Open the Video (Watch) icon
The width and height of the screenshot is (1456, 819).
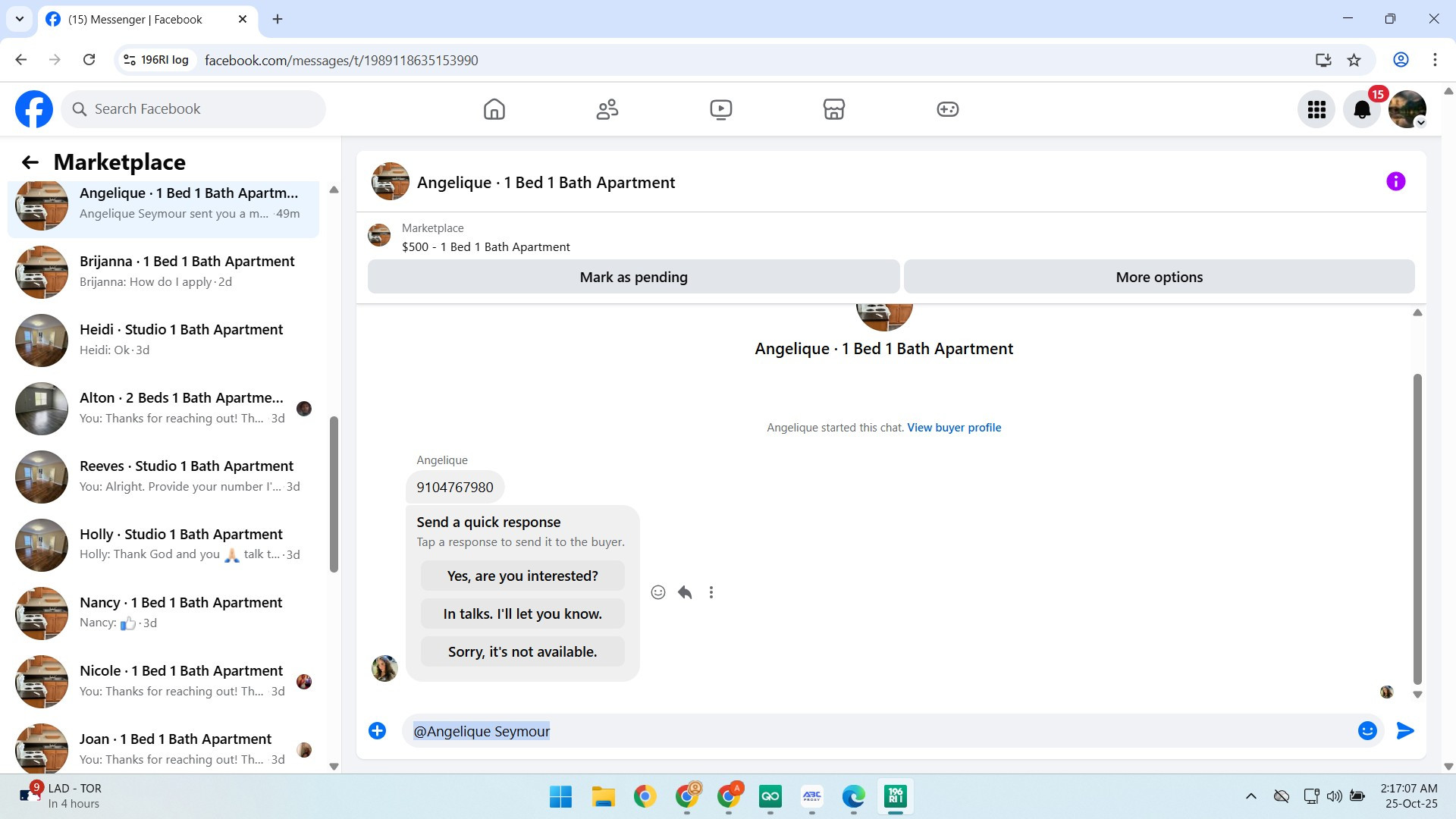[720, 109]
